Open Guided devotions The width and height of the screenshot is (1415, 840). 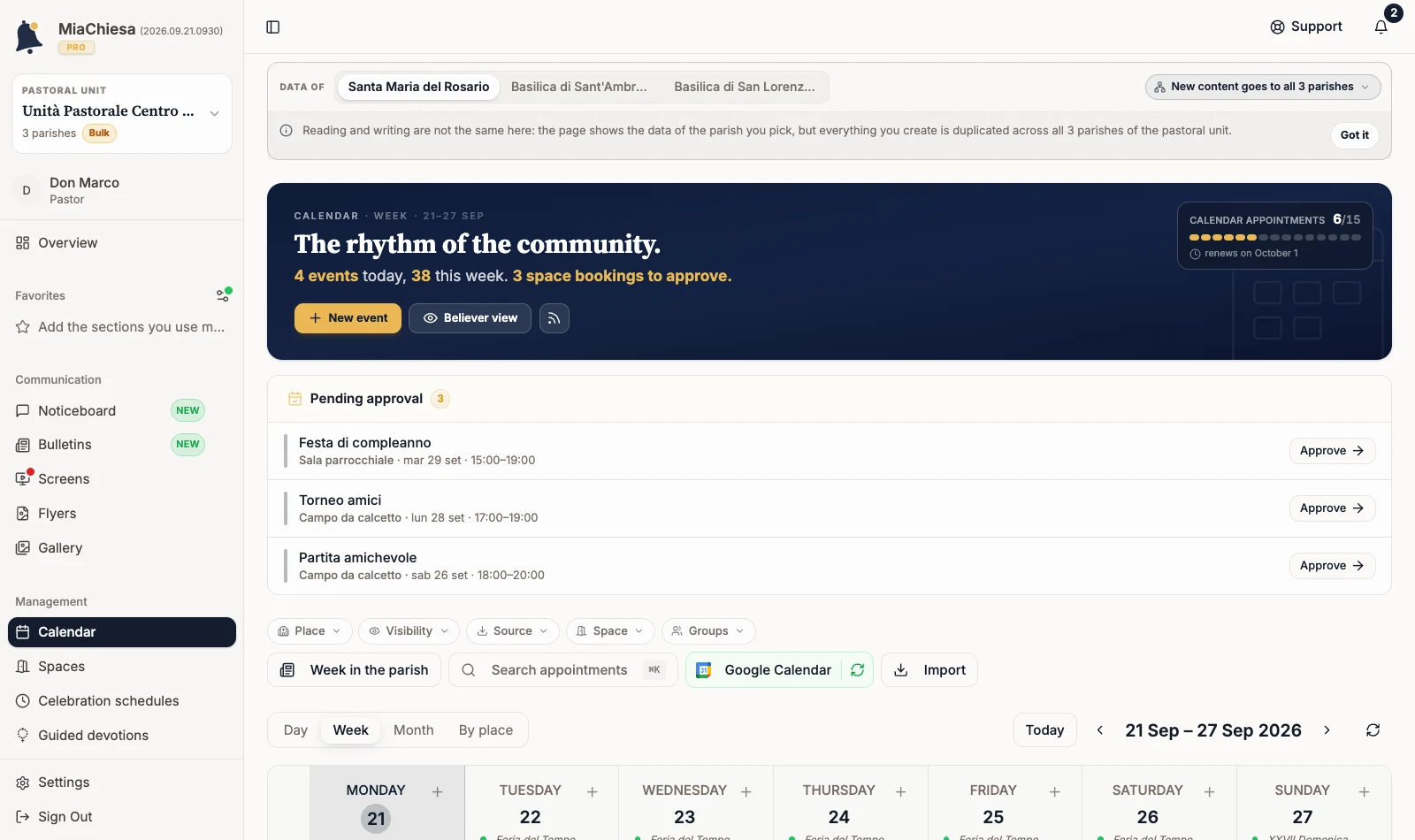pyautogui.click(x=122, y=736)
